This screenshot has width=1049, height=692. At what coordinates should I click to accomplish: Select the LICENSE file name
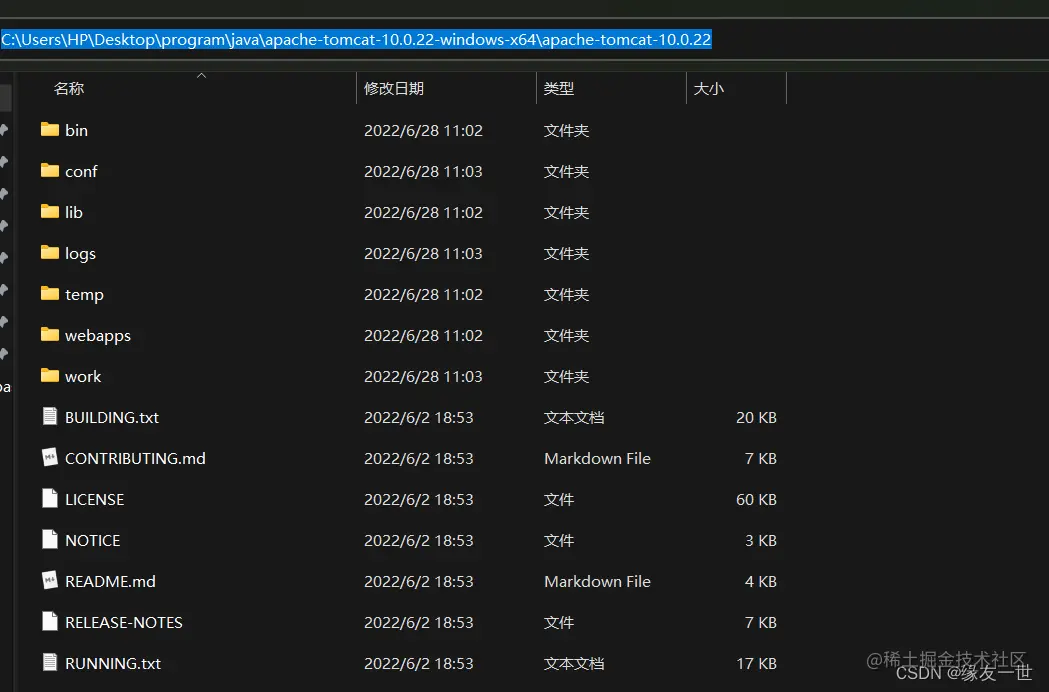[x=94, y=499]
